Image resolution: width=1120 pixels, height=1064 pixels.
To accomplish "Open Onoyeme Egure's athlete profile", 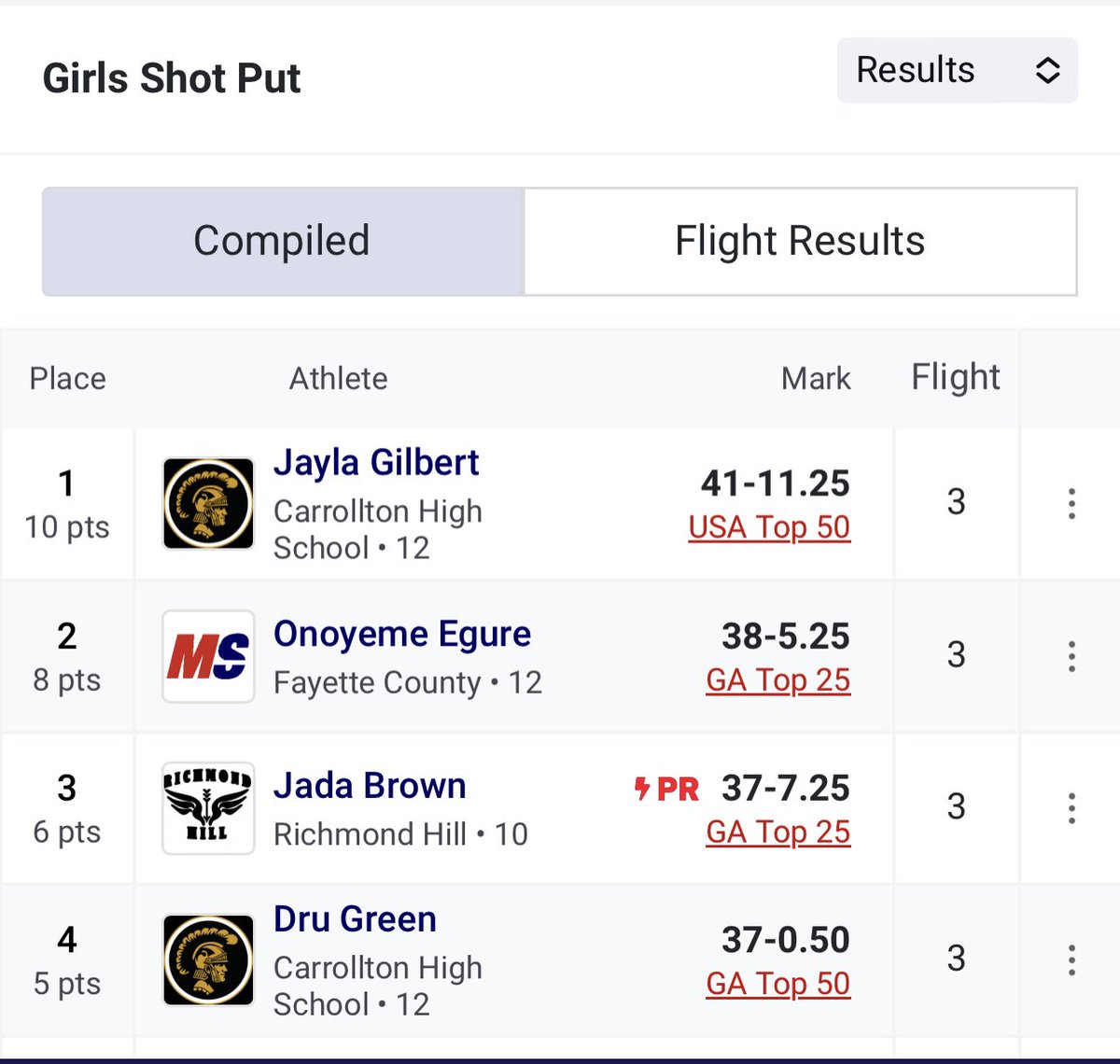I will coord(402,634).
